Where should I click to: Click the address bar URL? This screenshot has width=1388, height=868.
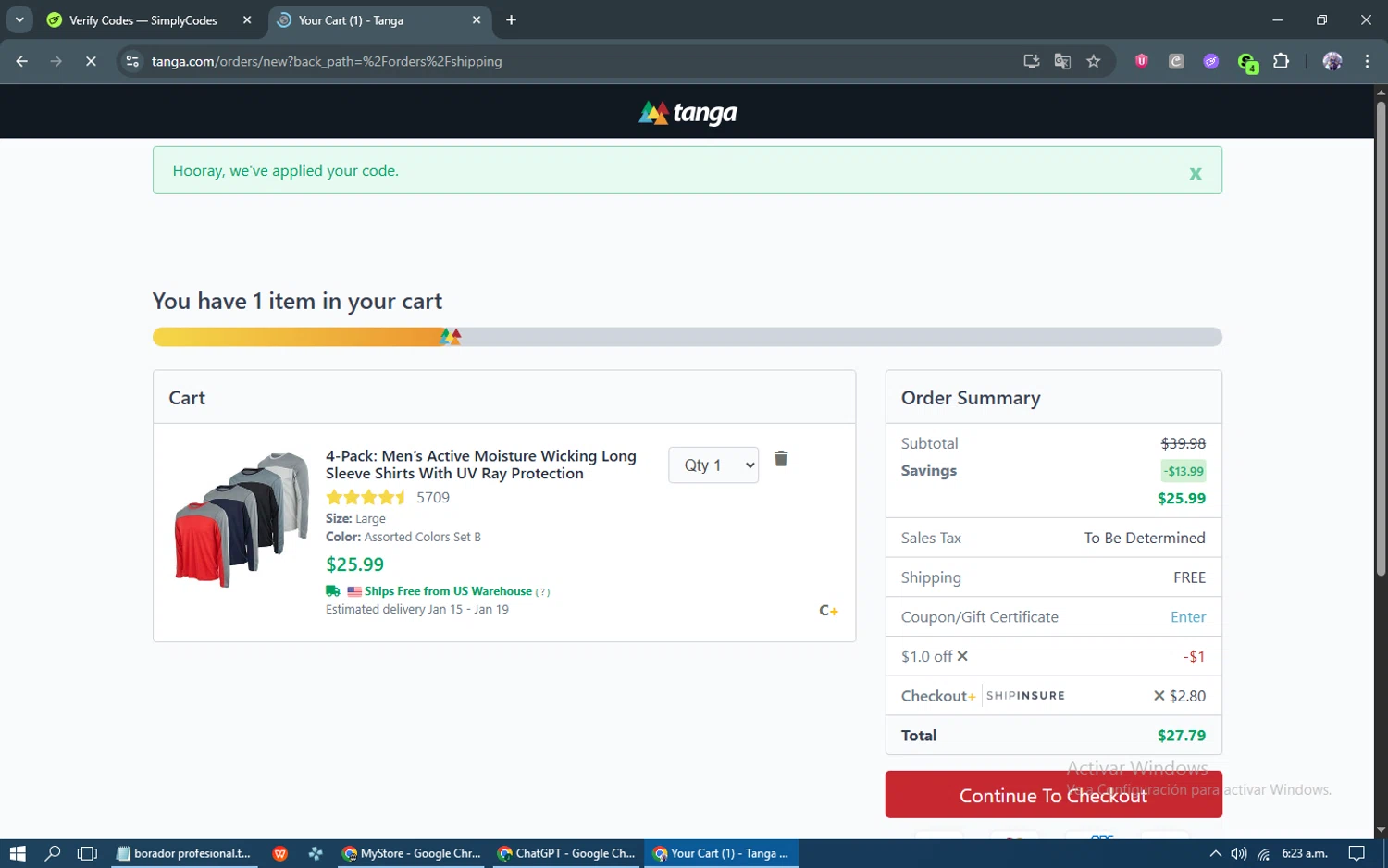coord(327,61)
